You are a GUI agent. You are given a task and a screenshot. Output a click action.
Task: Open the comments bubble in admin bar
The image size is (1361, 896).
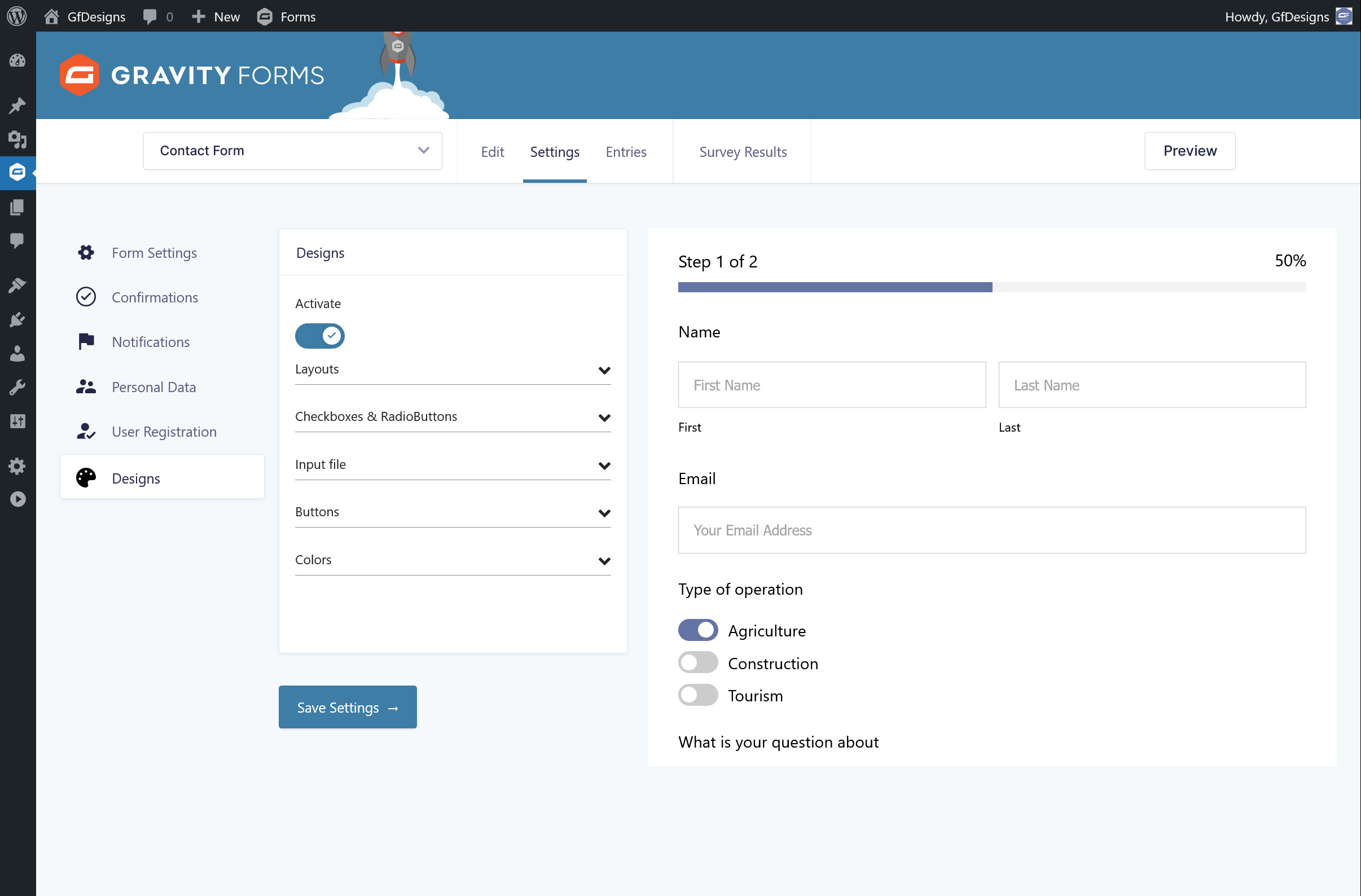click(150, 16)
